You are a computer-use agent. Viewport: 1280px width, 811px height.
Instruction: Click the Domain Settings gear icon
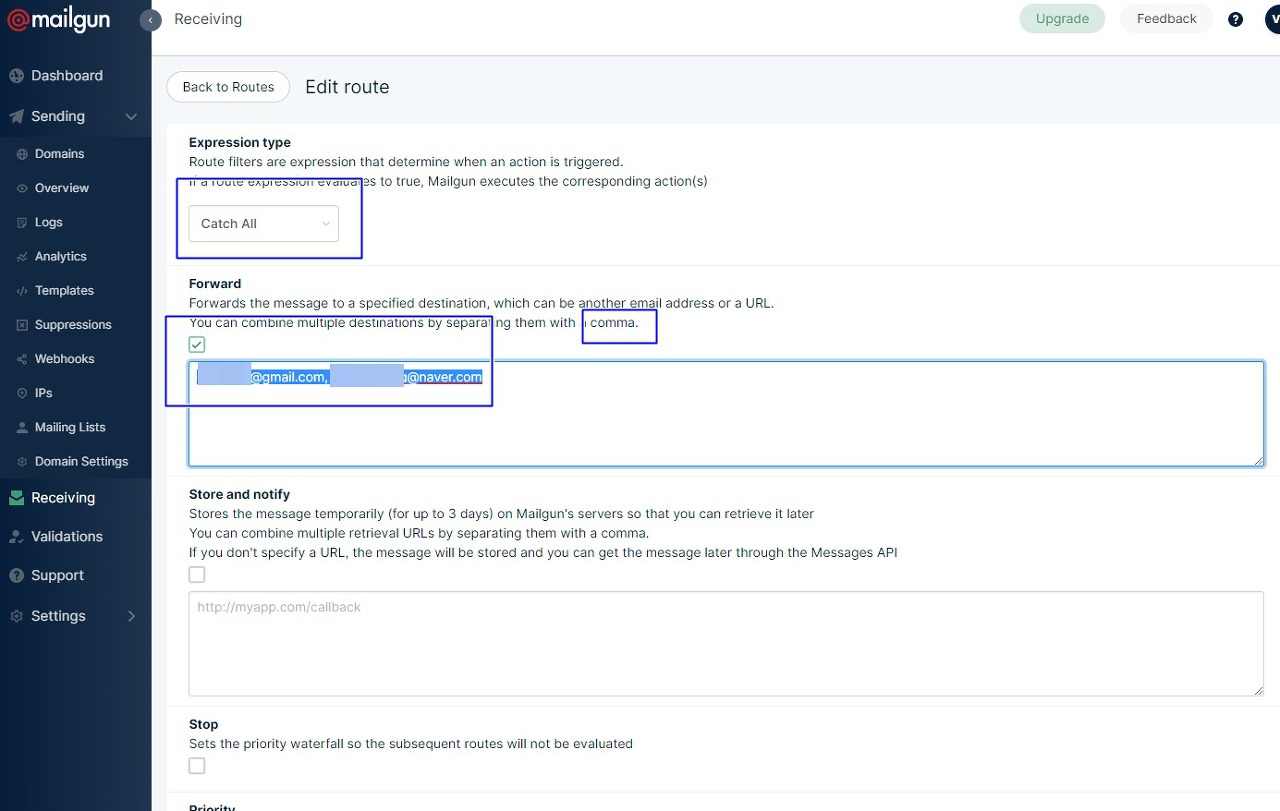click(22, 462)
